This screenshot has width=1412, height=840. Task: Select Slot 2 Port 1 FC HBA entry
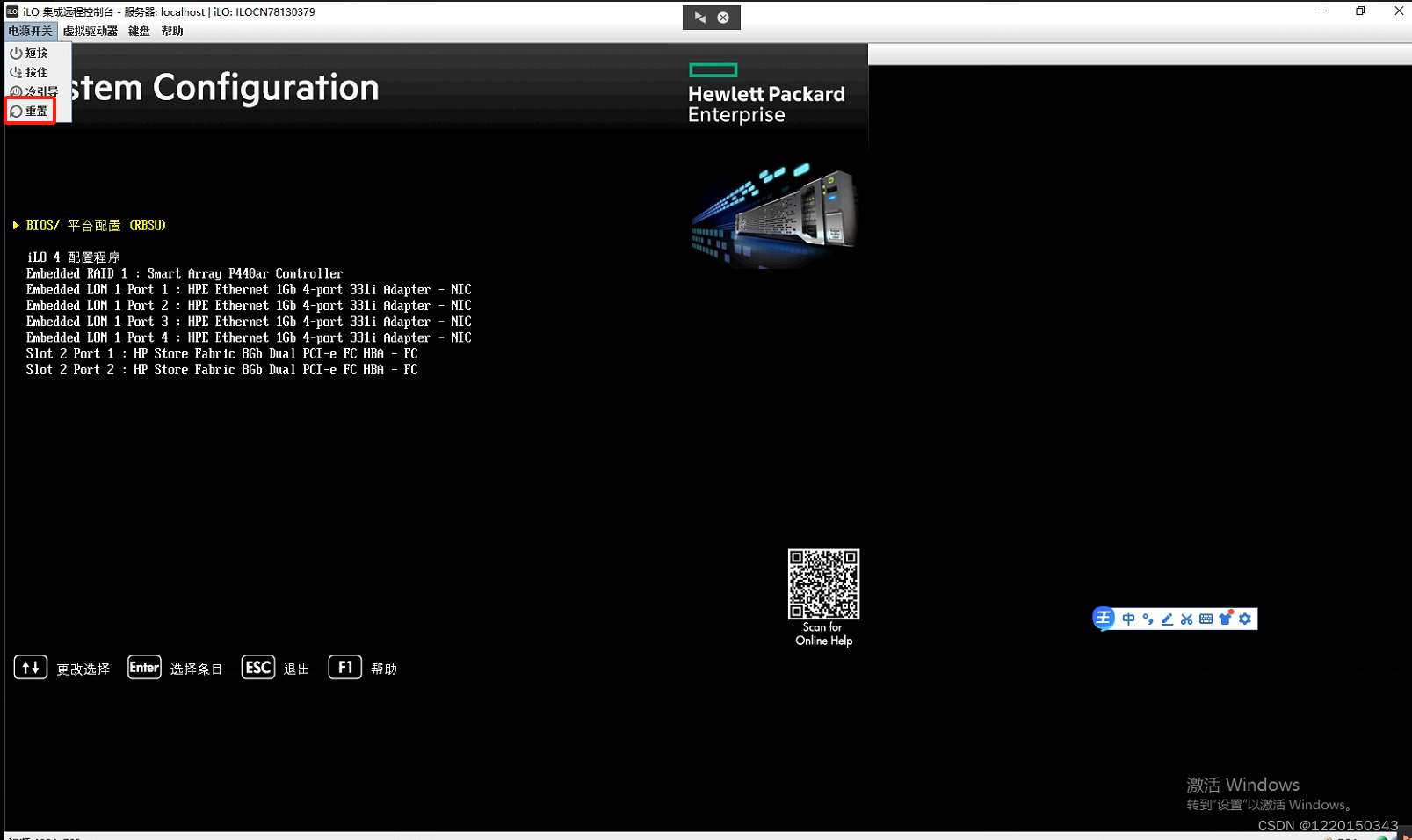pos(221,353)
